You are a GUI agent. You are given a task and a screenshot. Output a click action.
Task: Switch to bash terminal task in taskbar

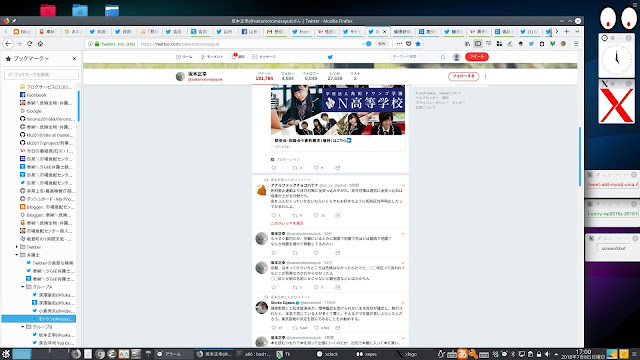pyautogui.click(x=254, y=354)
